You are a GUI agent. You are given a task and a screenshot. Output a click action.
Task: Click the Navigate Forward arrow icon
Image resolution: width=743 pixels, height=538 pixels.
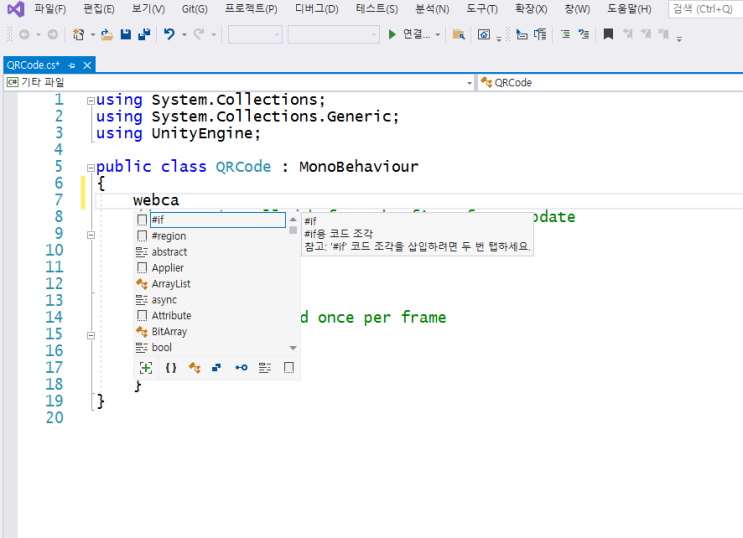click(53, 34)
